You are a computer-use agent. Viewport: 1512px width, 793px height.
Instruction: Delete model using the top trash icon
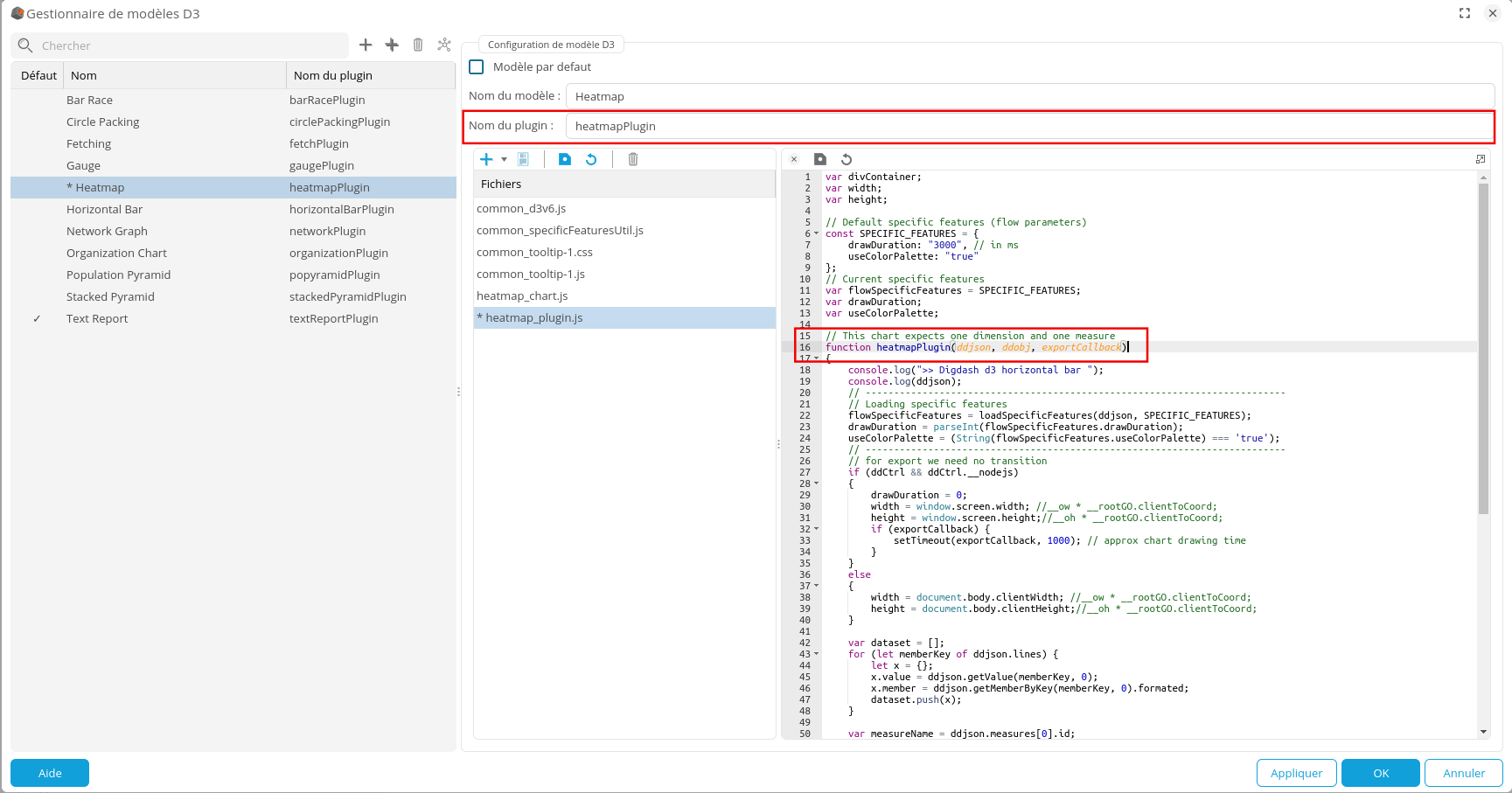tap(418, 45)
